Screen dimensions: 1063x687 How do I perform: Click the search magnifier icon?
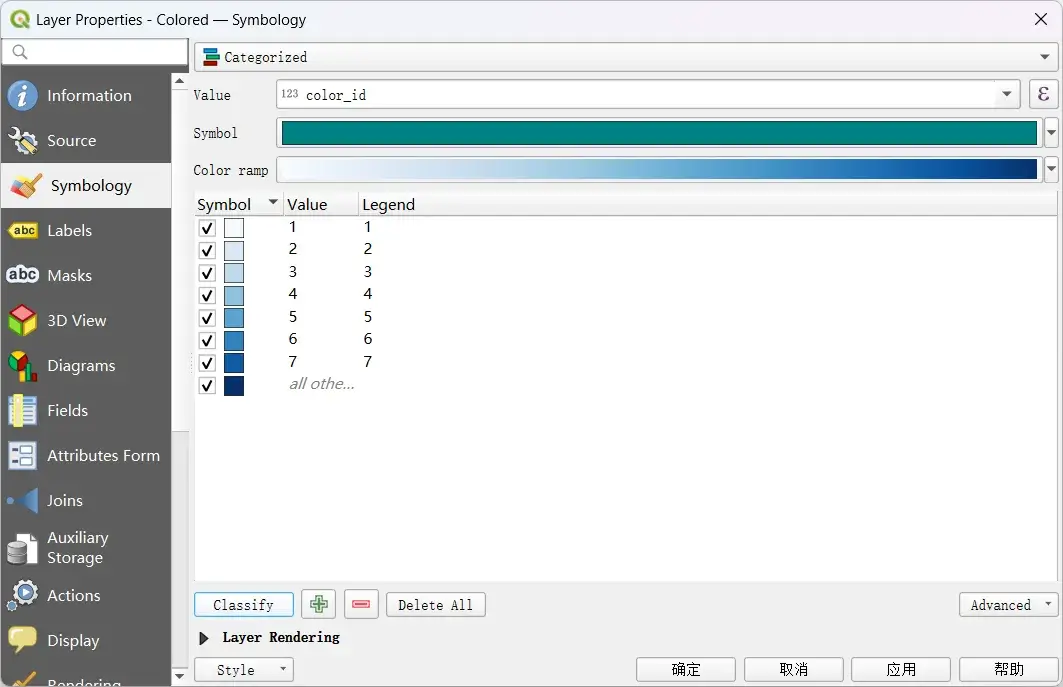(x=20, y=52)
